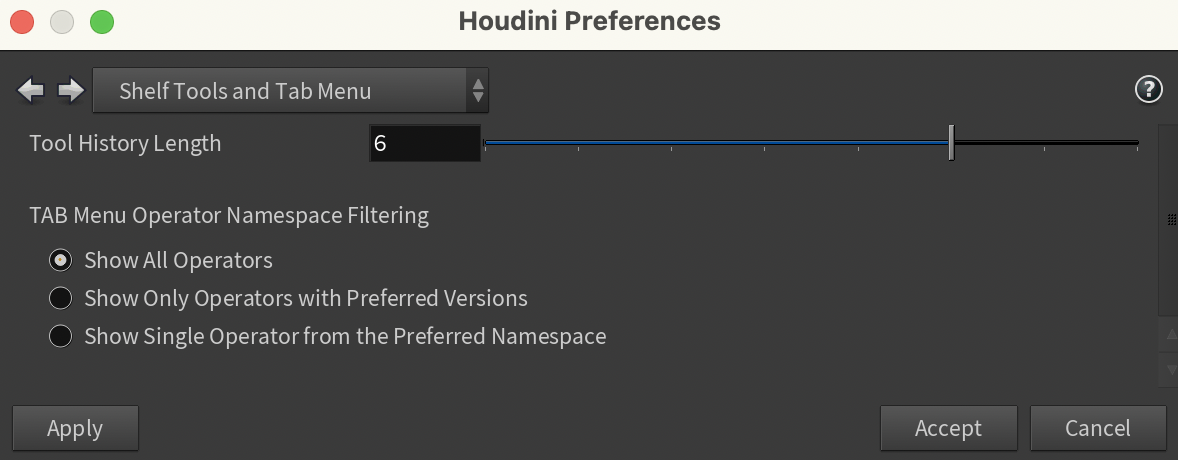This screenshot has height=460, width=1178.
Task: Click the Tool History Length slider handle
Action: click(951, 143)
